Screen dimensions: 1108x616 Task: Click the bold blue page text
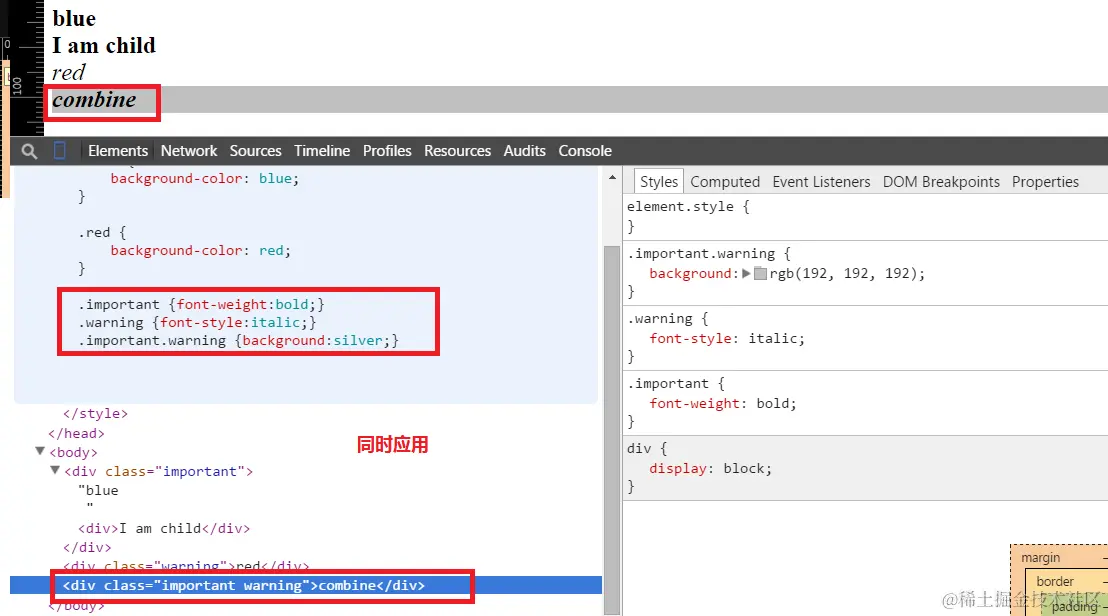(73, 18)
